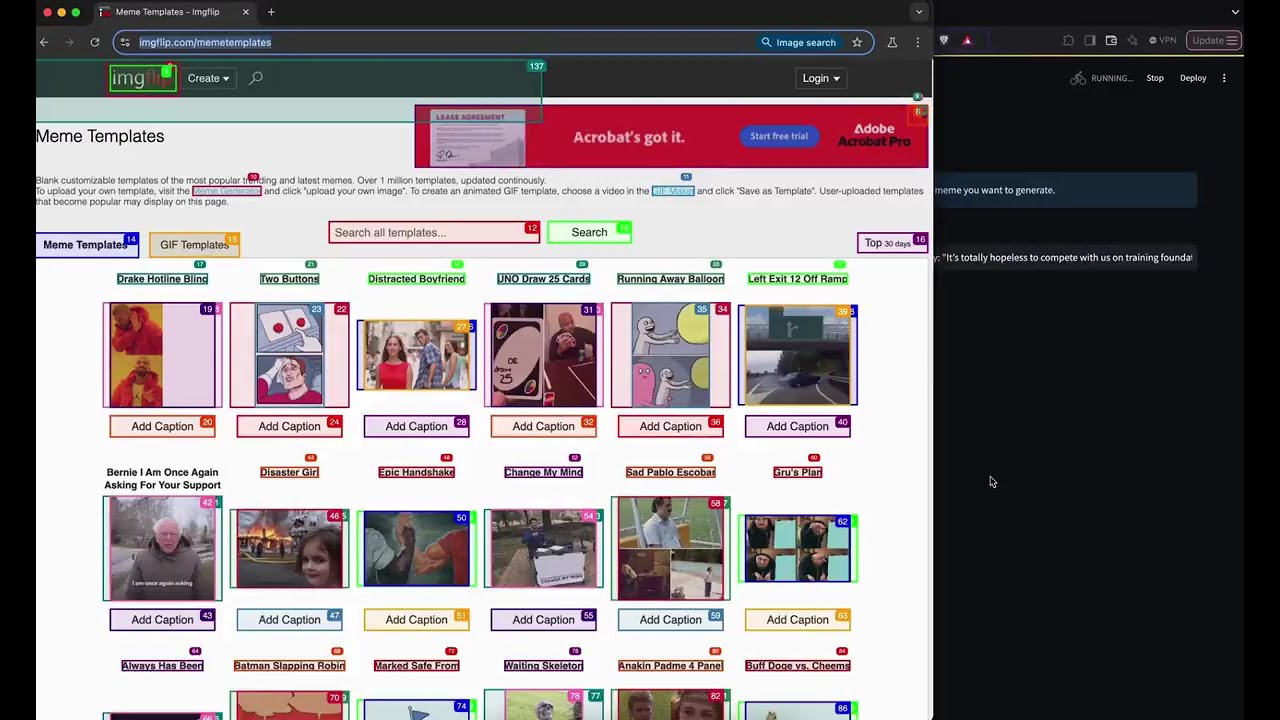Open the Disaster Girl thumbnail image
Screen dimensions: 1280x720
pos(289,548)
